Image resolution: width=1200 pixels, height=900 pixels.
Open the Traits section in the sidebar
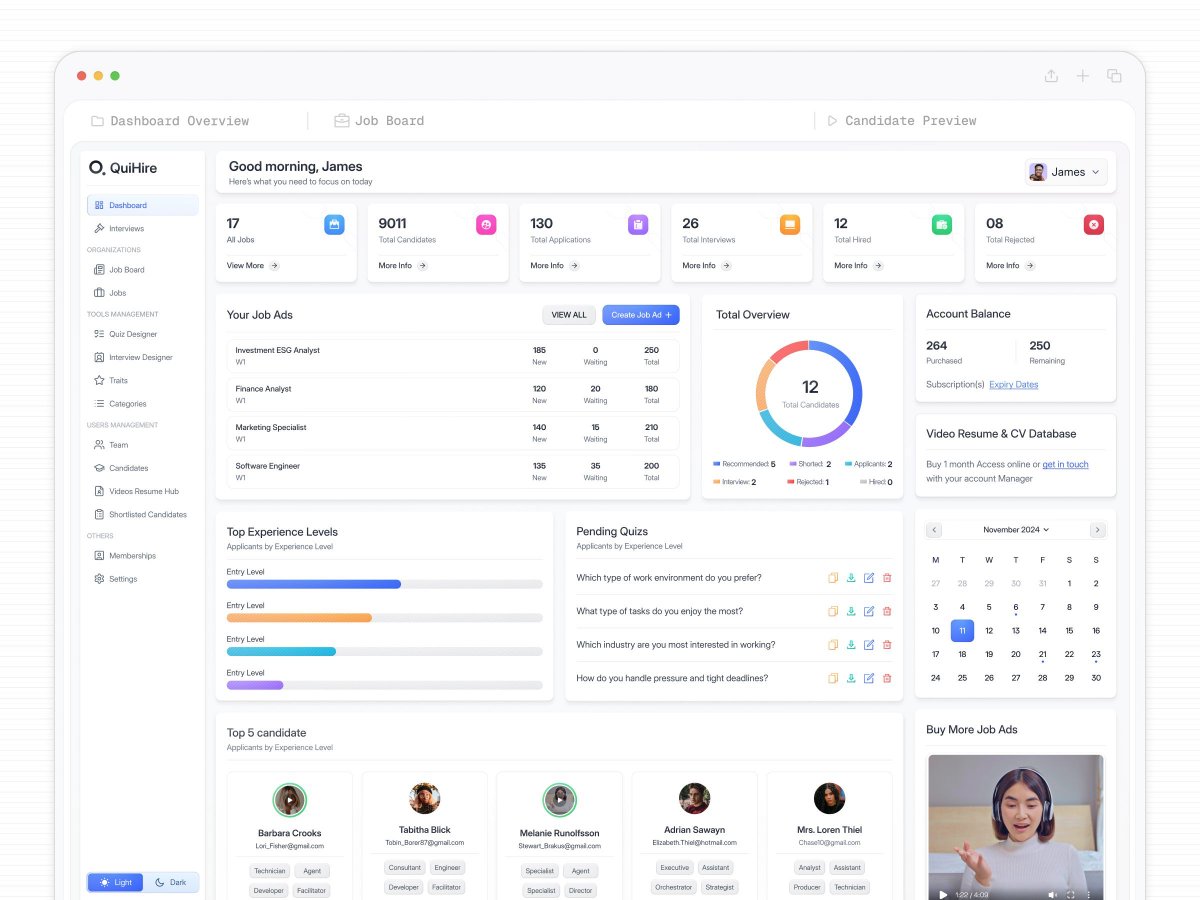point(118,380)
